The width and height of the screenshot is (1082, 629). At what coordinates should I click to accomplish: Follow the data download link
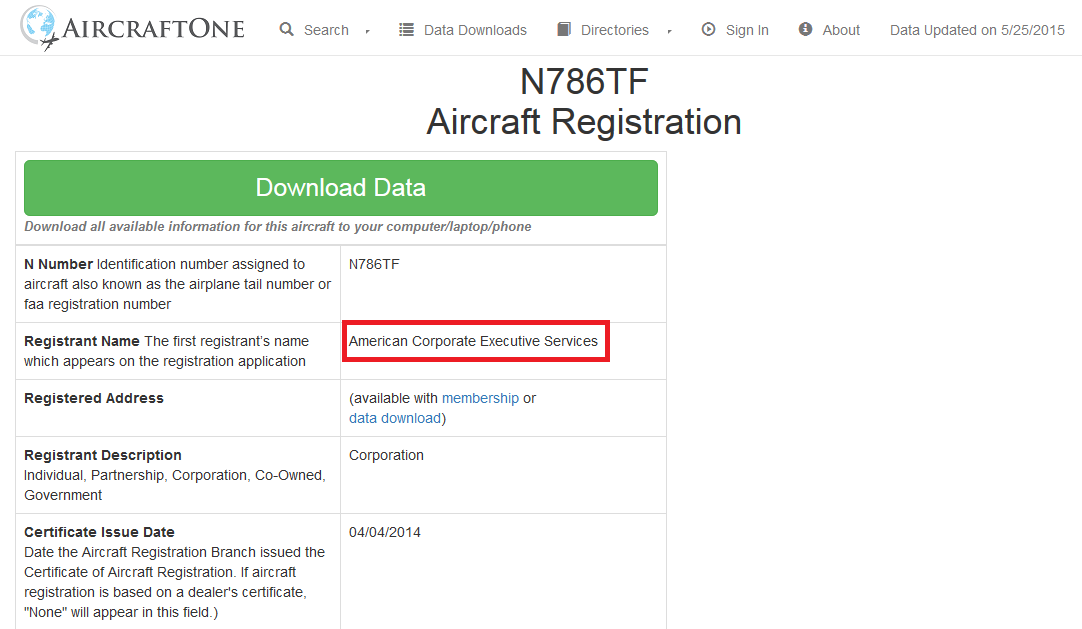click(395, 418)
